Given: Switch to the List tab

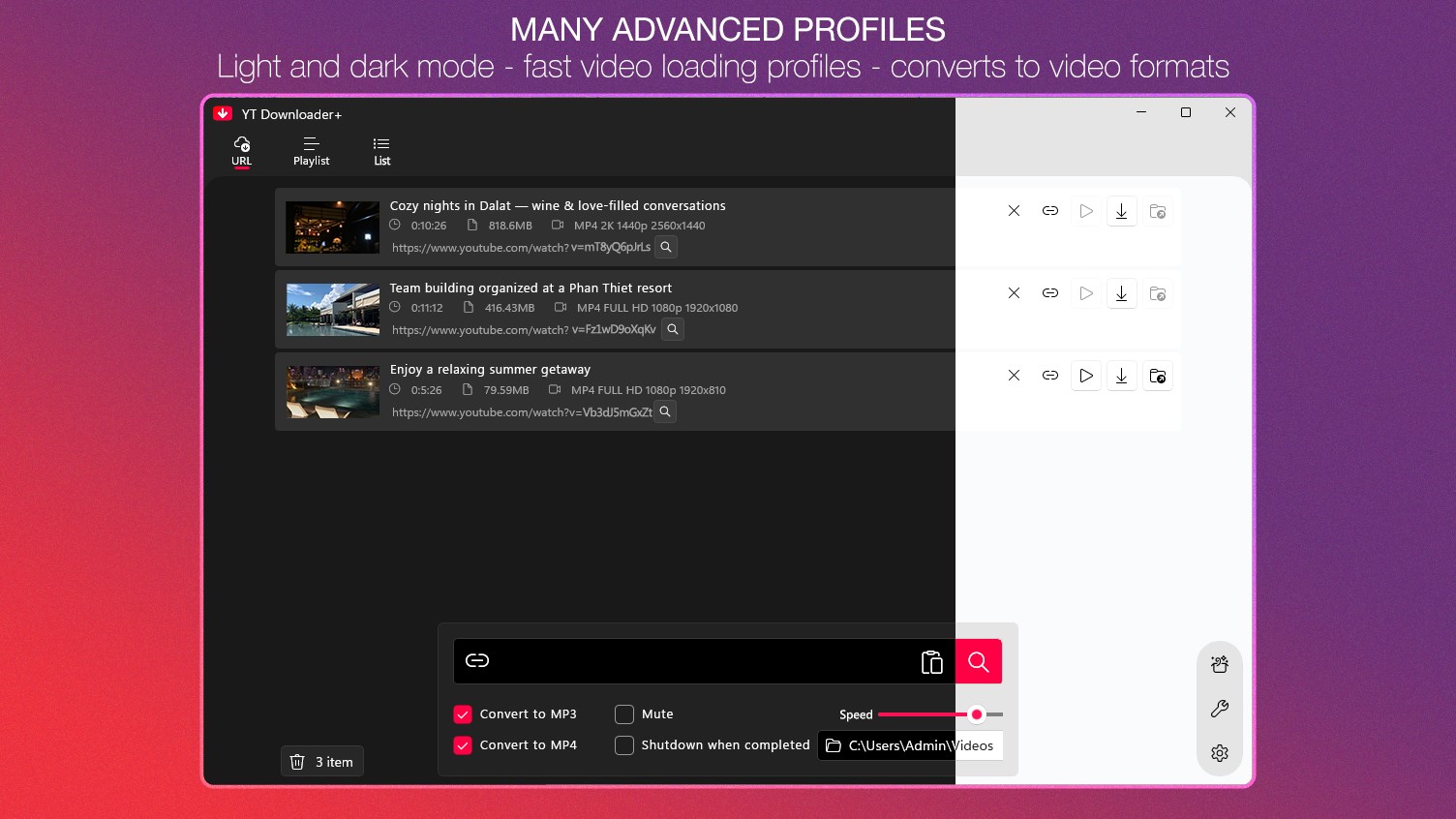Looking at the screenshot, I should coord(380,151).
